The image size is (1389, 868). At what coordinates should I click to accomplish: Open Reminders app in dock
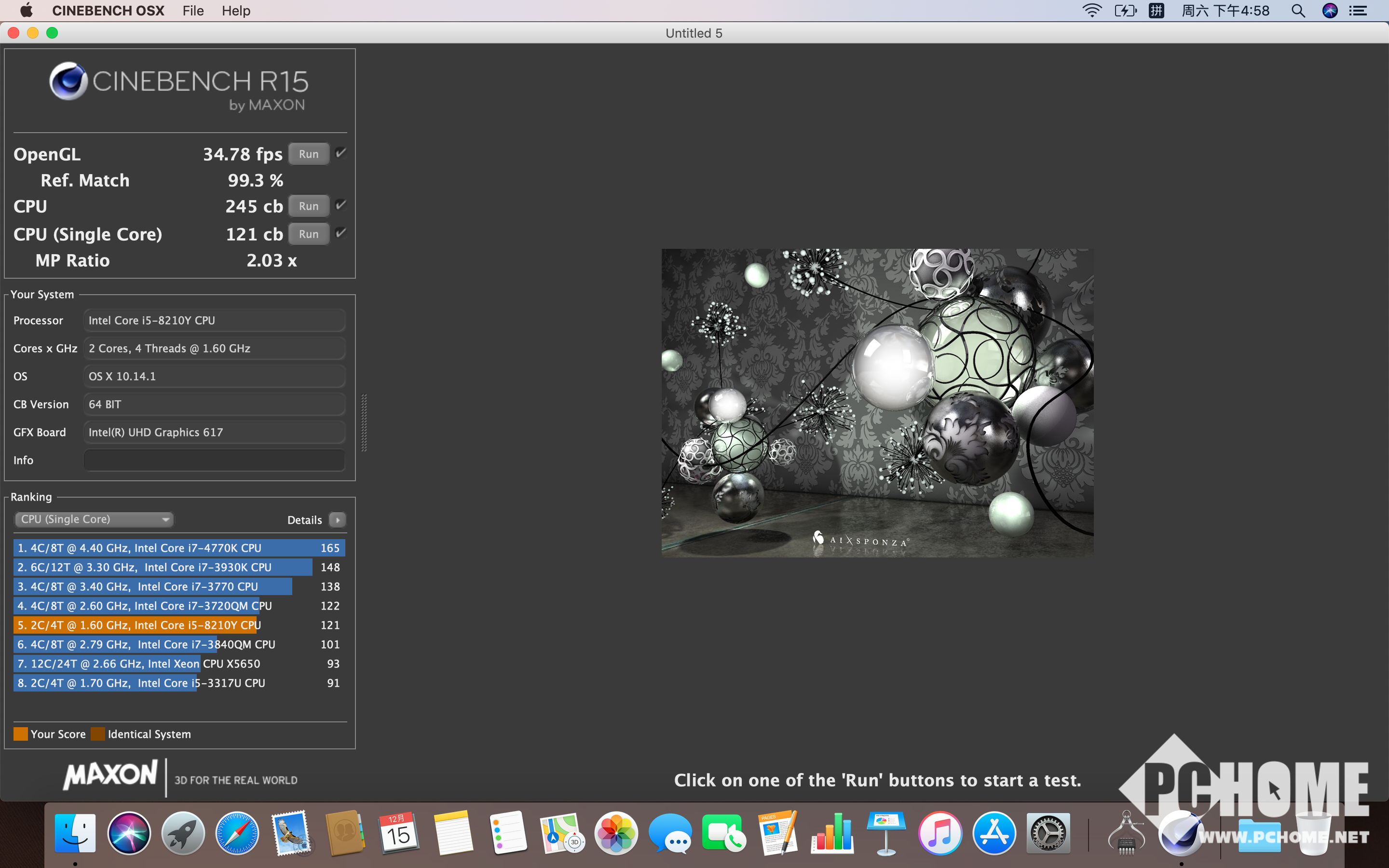[508, 833]
